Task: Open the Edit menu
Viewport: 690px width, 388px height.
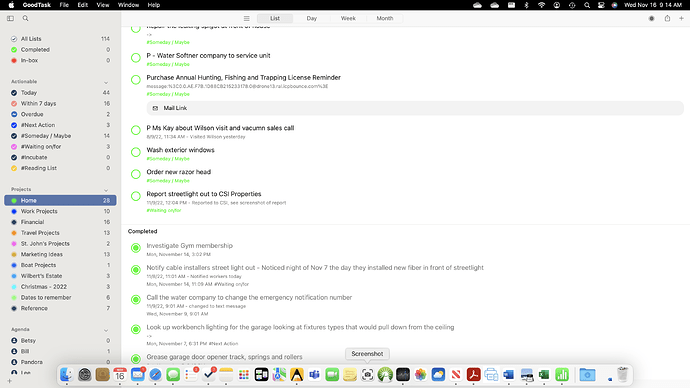Action: (83, 5)
